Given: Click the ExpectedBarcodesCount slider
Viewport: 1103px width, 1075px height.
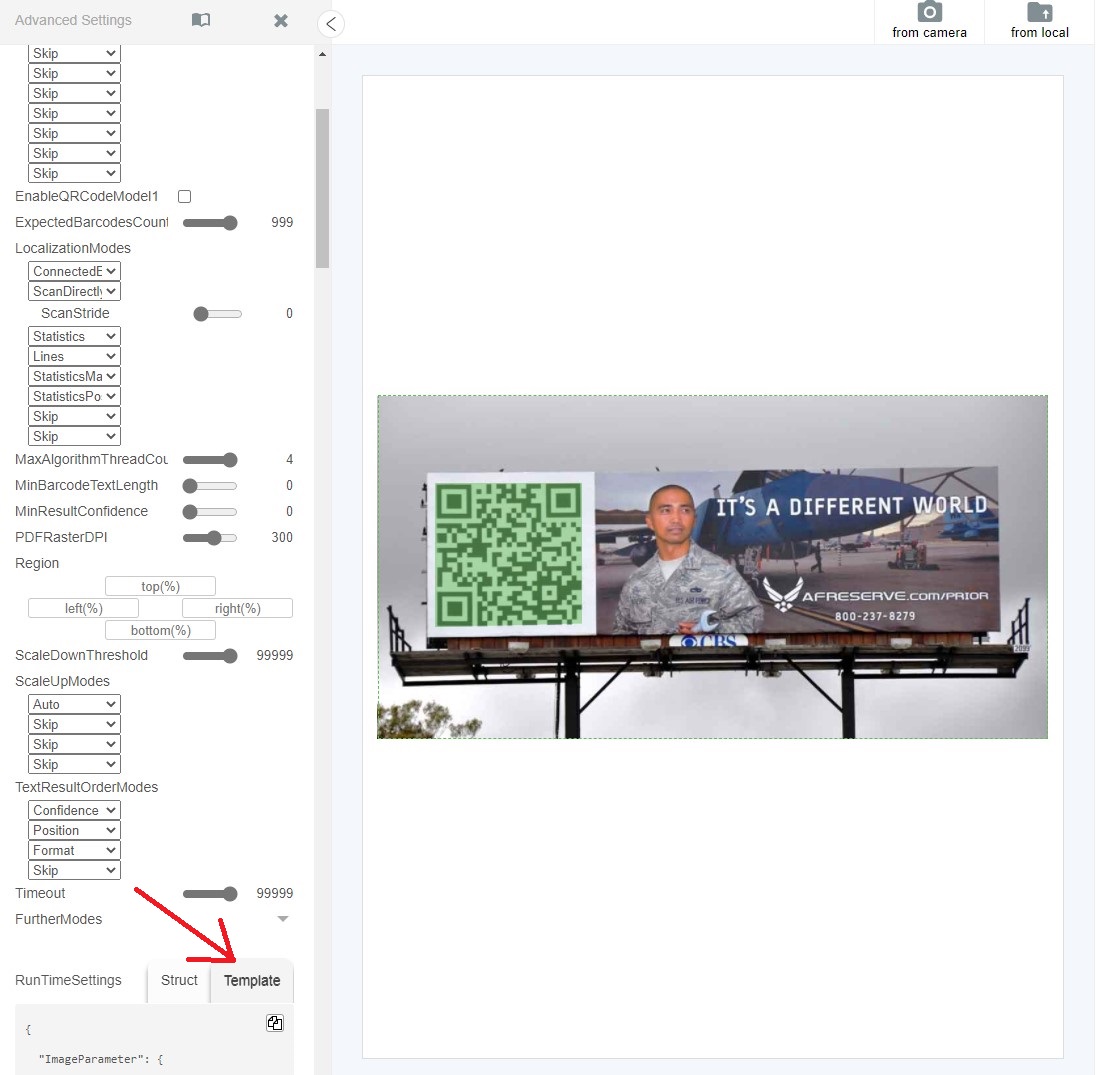Looking at the screenshot, I should 210,223.
